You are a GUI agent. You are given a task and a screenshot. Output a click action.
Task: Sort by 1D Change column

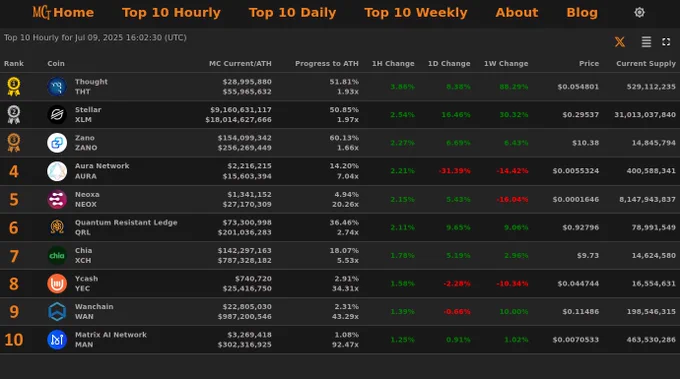pyautogui.click(x=449, y=63)
